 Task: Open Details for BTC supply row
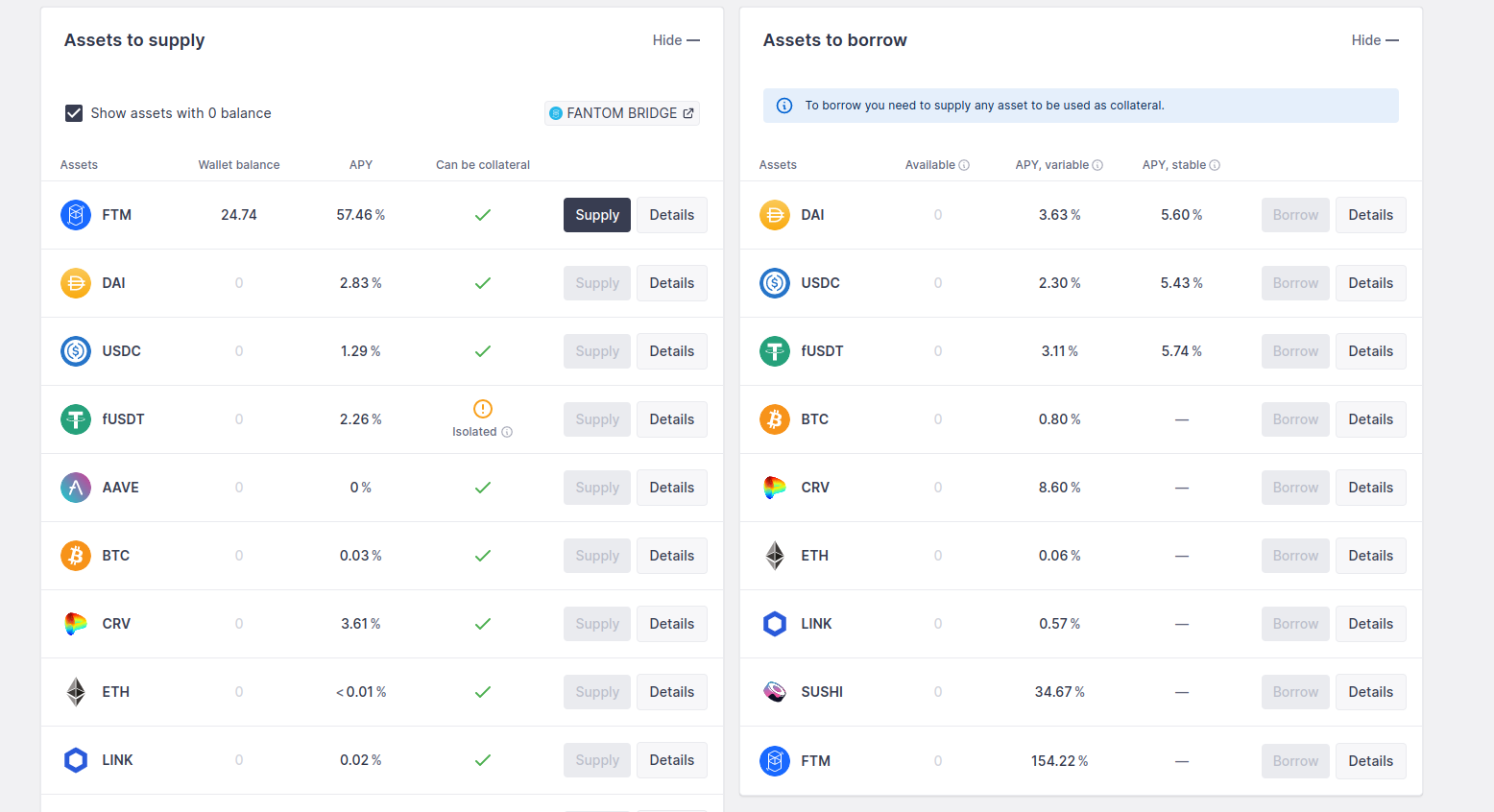tap(672, 556)
